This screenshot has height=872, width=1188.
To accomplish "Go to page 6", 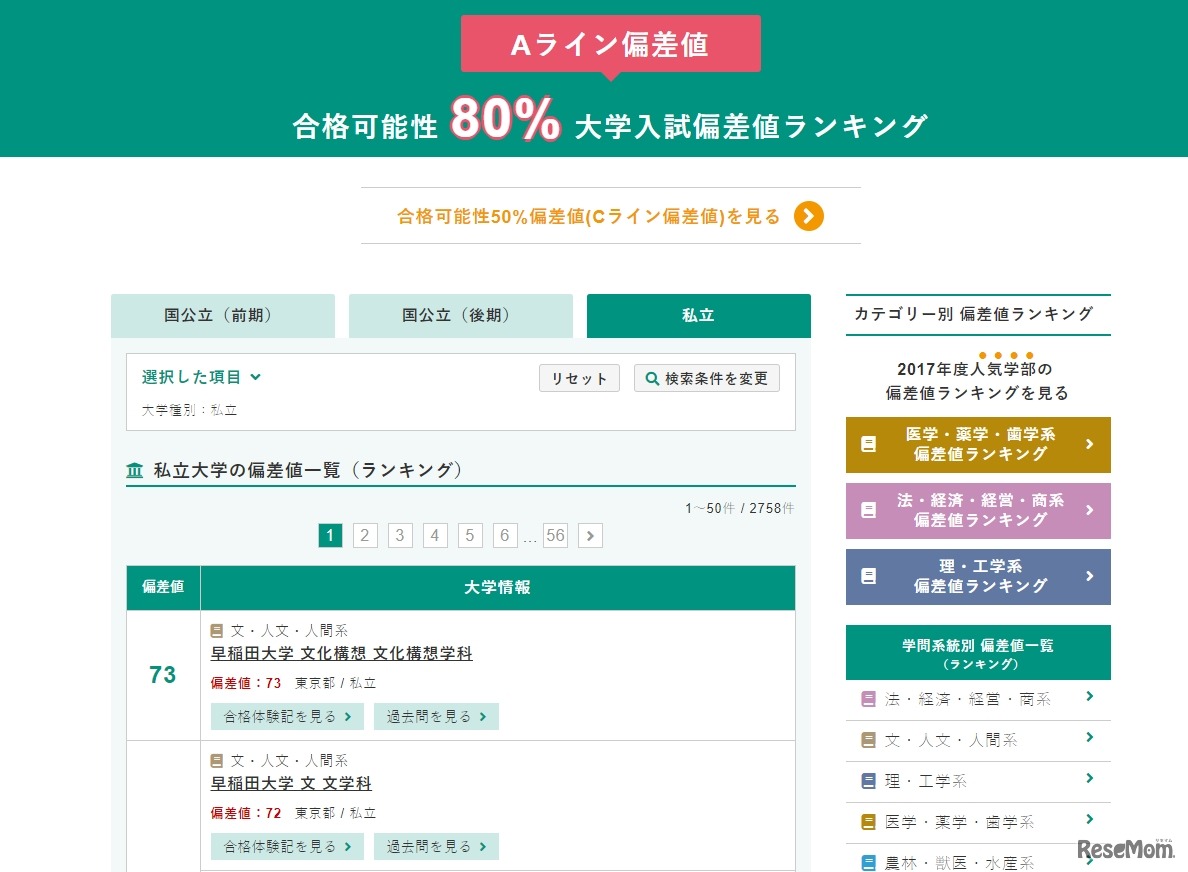I will pos(505,536).
